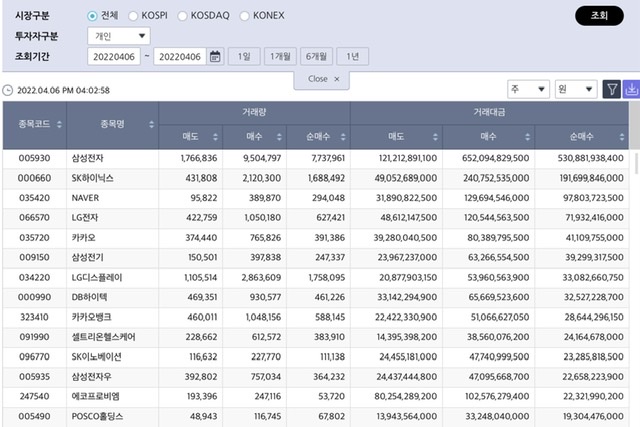The height and width of the screenshot is (427, 640).
Task: Sort 거래량 순매수 column
Action: pyautogui.click(x=342, y=135)
